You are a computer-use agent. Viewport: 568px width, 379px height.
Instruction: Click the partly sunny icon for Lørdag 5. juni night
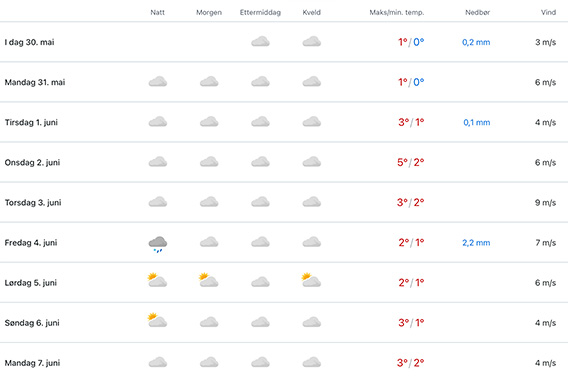click(x=157, y=280)
